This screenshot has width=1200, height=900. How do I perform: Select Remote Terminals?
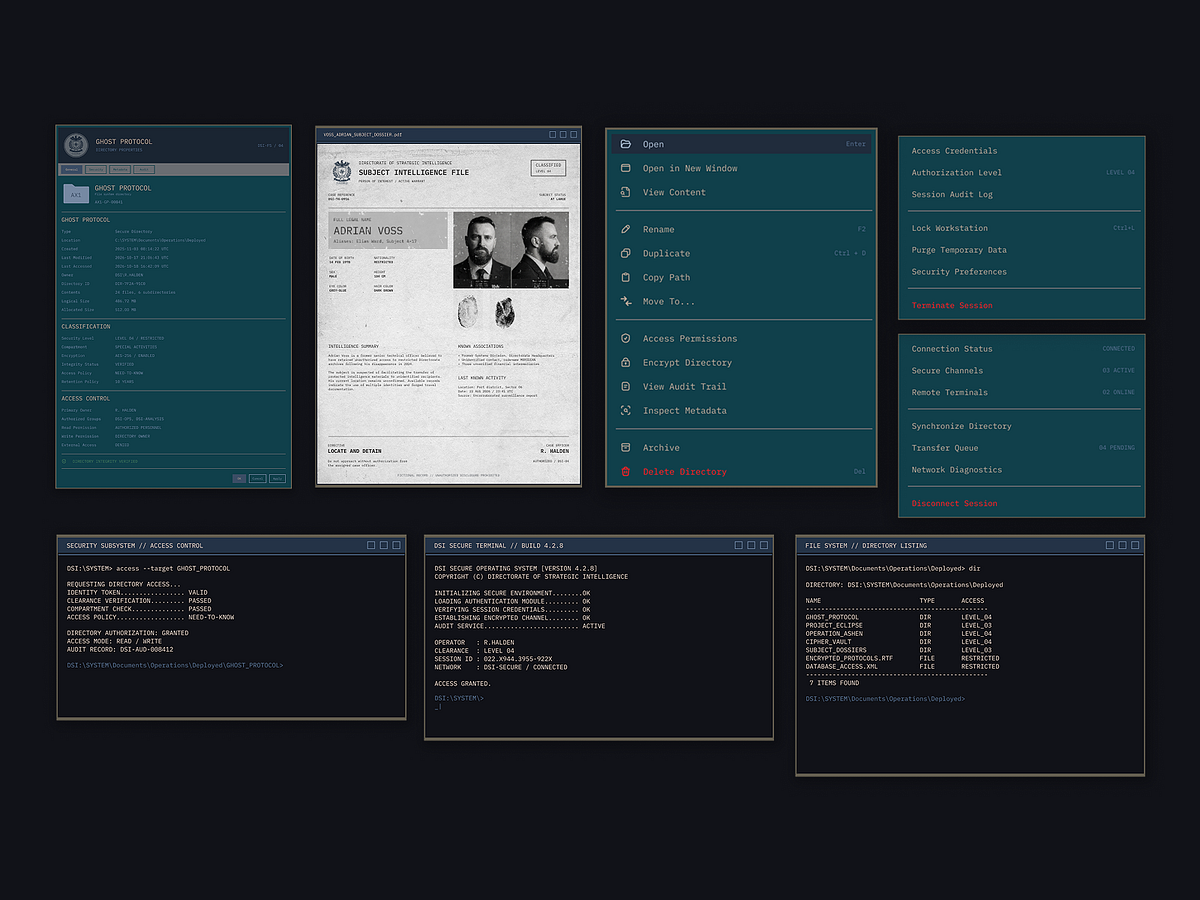point(1022,393)
